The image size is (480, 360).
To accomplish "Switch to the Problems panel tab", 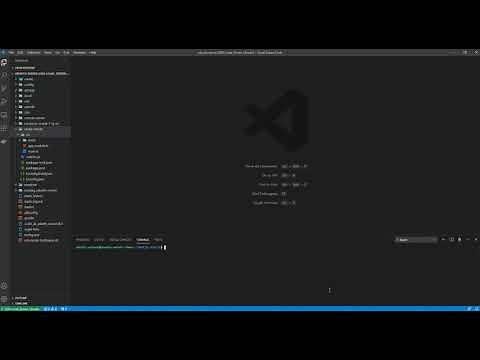I will (x=83, y=240).
